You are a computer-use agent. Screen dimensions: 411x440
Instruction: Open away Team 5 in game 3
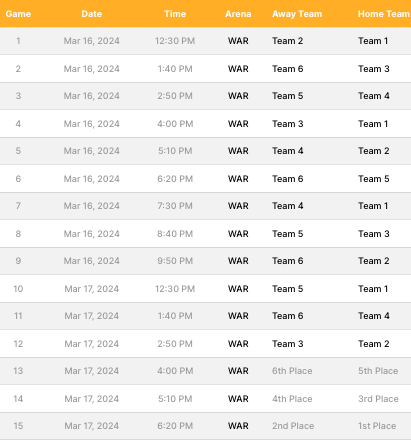coord(287,96)
